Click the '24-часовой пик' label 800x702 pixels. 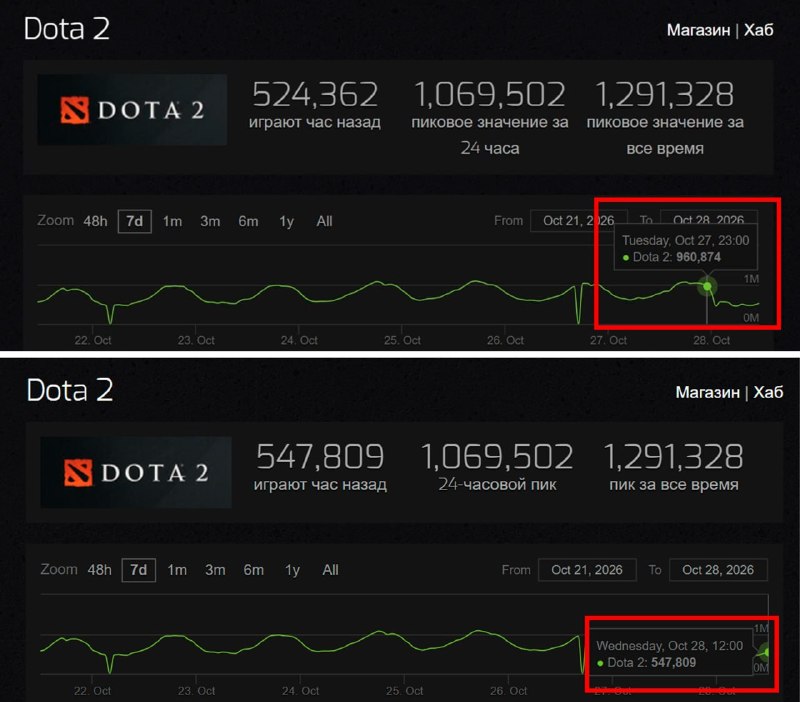pyautogui.click(x=497, y=484)
